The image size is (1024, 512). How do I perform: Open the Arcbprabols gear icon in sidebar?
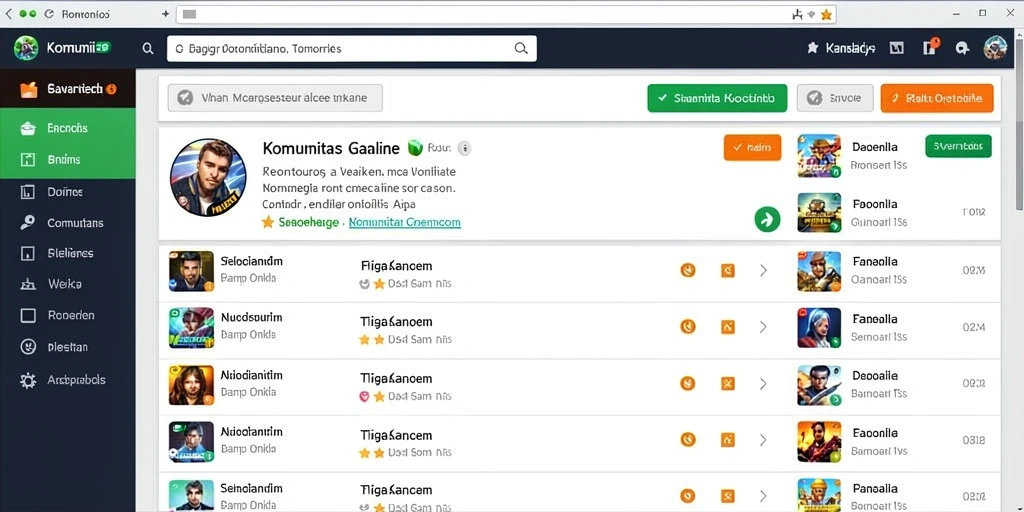click(28, 380)
